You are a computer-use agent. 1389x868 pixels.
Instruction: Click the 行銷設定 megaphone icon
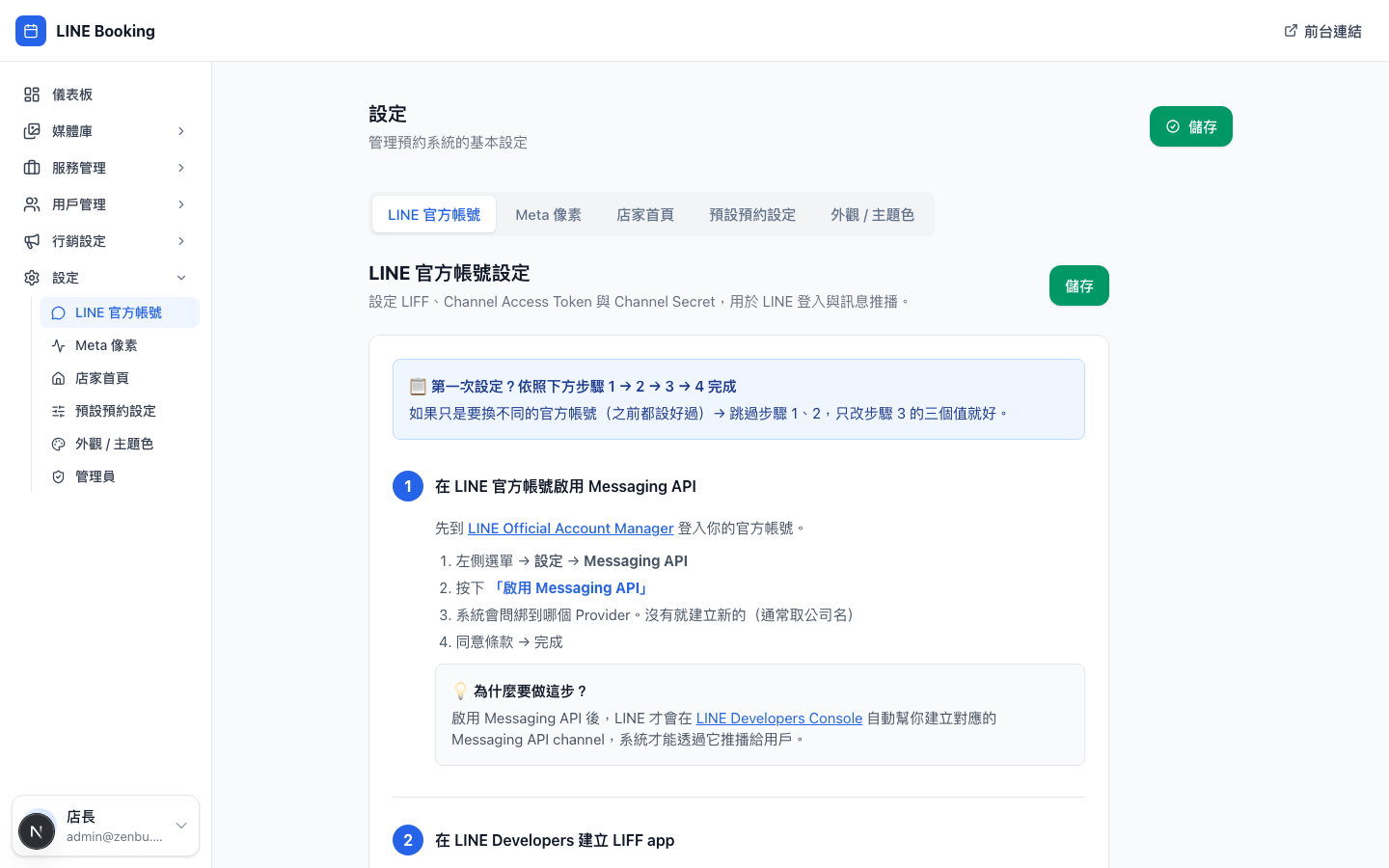tap(30, 240)
